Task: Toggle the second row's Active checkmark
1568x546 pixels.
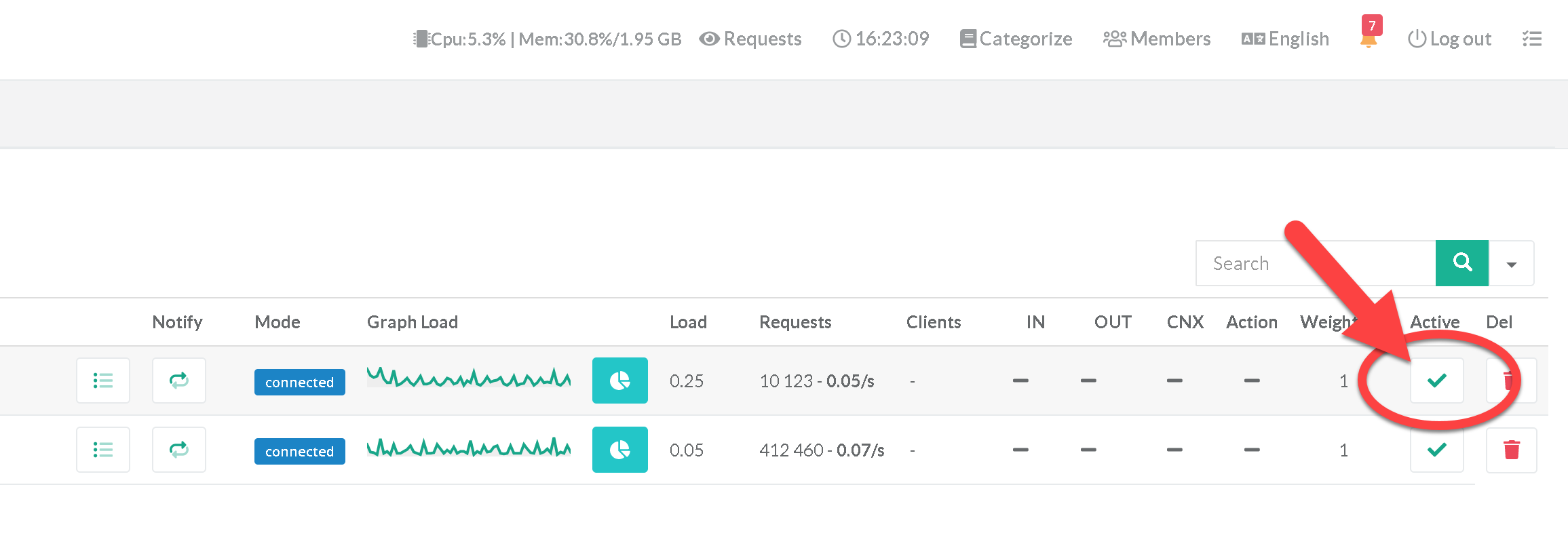Action: (x=1436, y=450)
